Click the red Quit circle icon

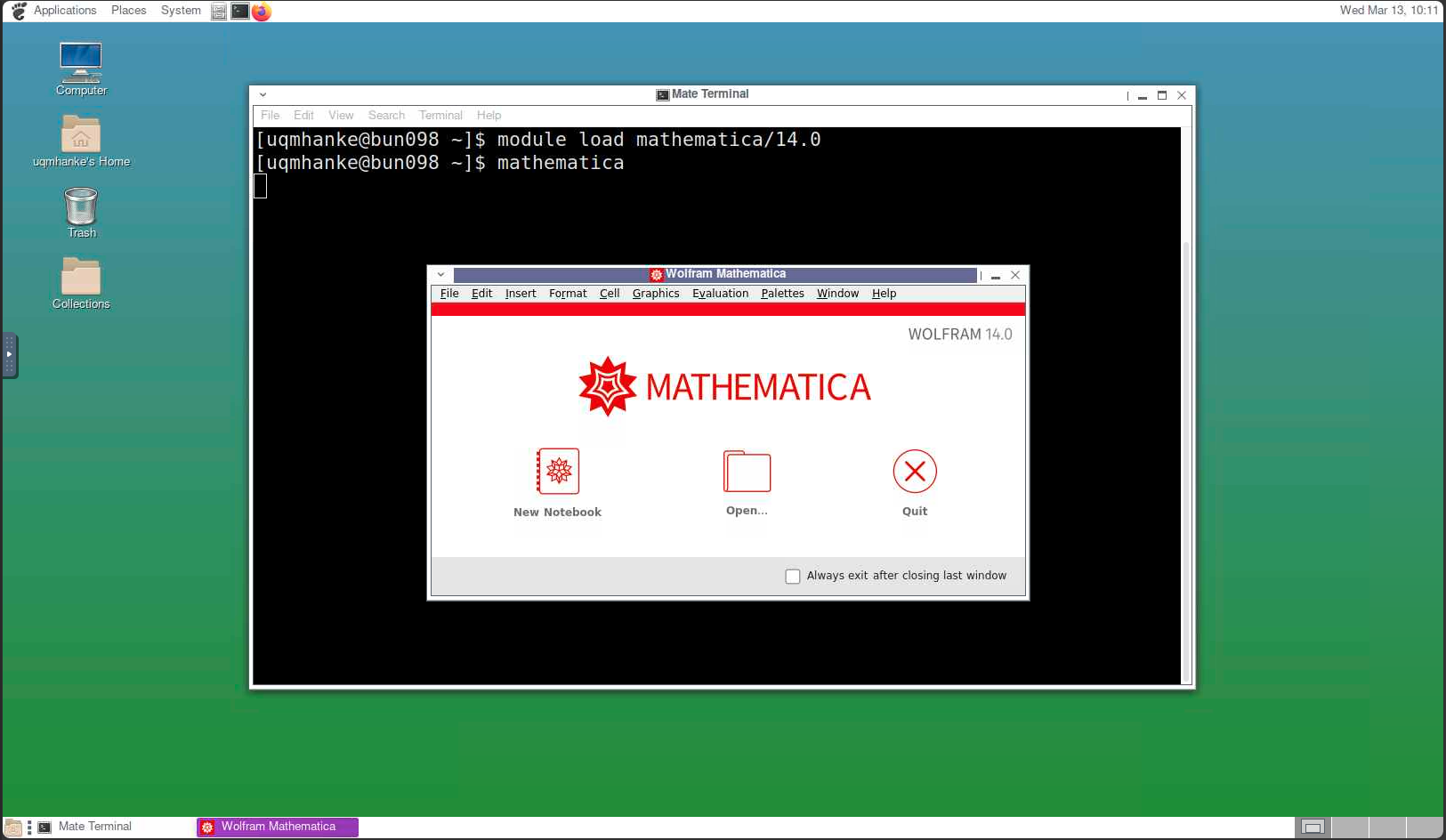click(915, 471)
